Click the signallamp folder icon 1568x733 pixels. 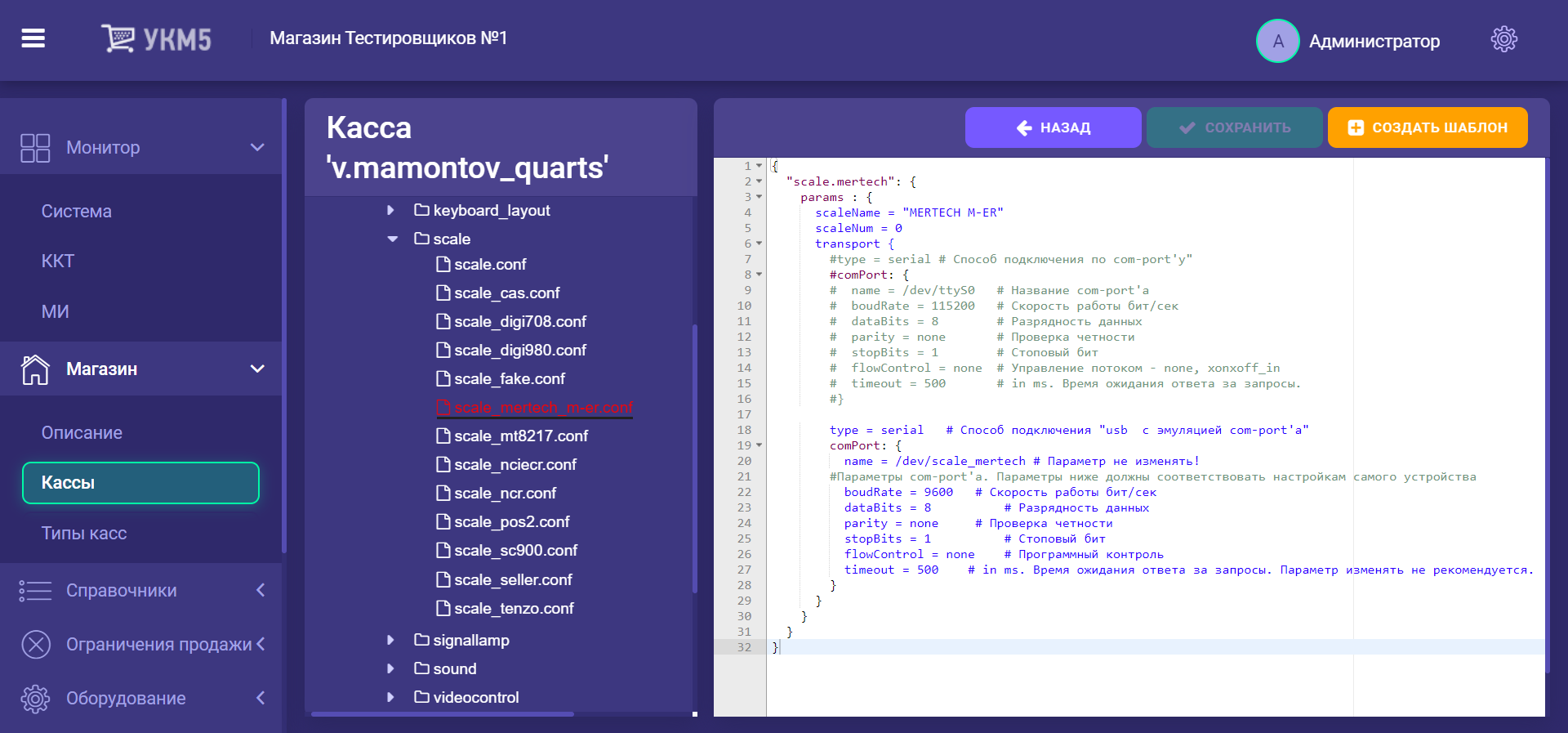(x=421, y=640)
